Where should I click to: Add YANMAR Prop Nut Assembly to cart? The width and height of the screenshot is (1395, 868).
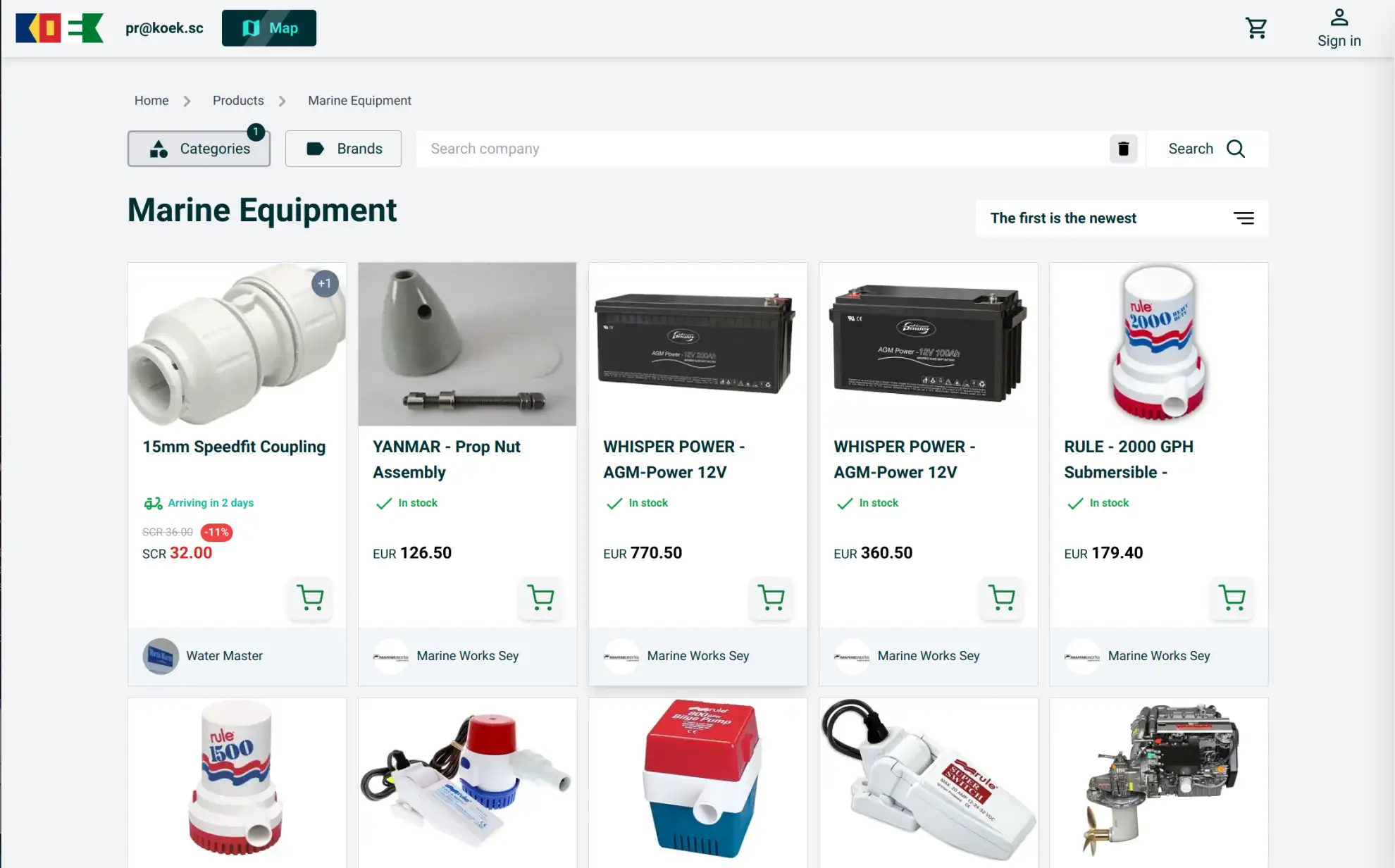[540, 598]
